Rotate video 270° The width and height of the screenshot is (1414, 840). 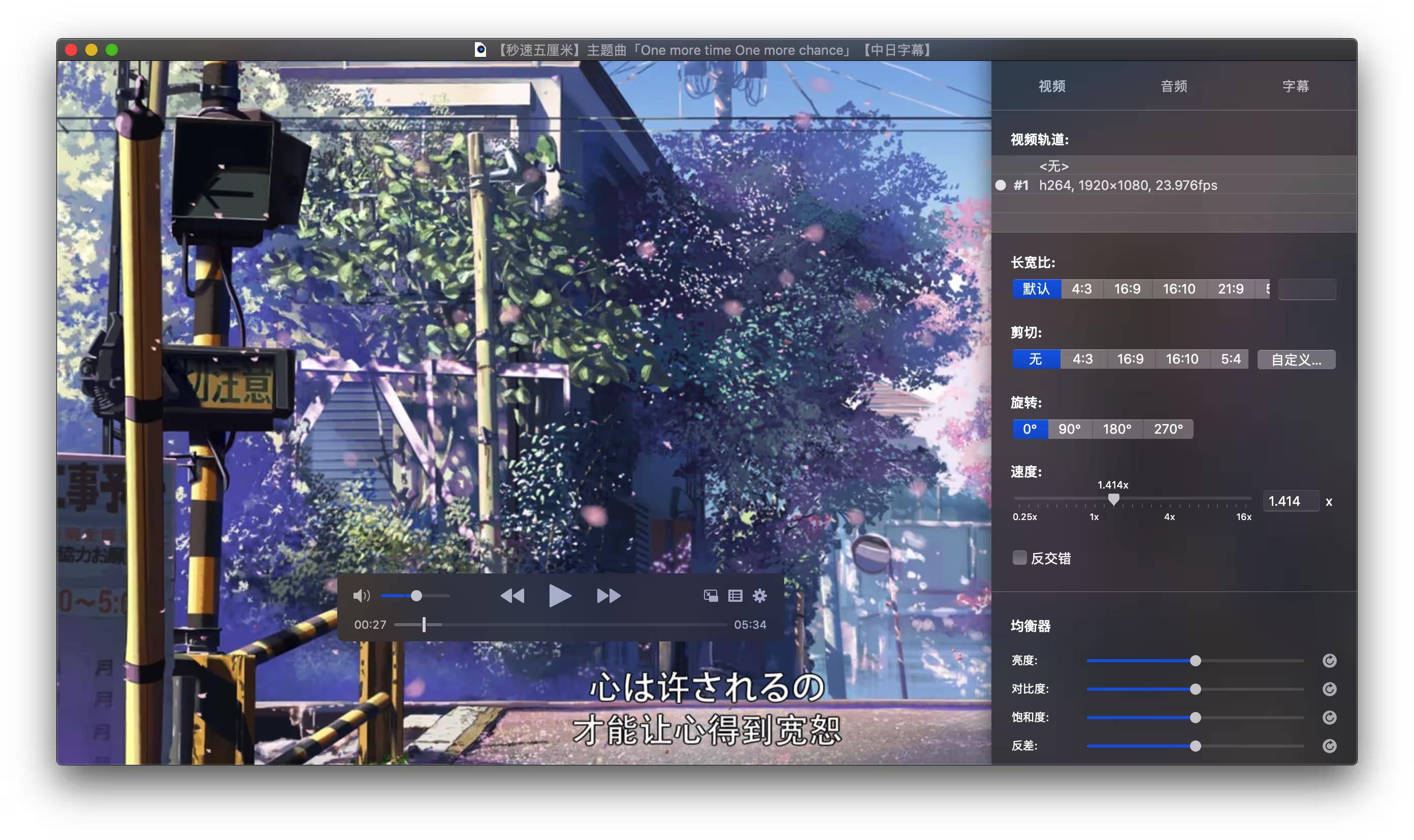[1168, 429]
